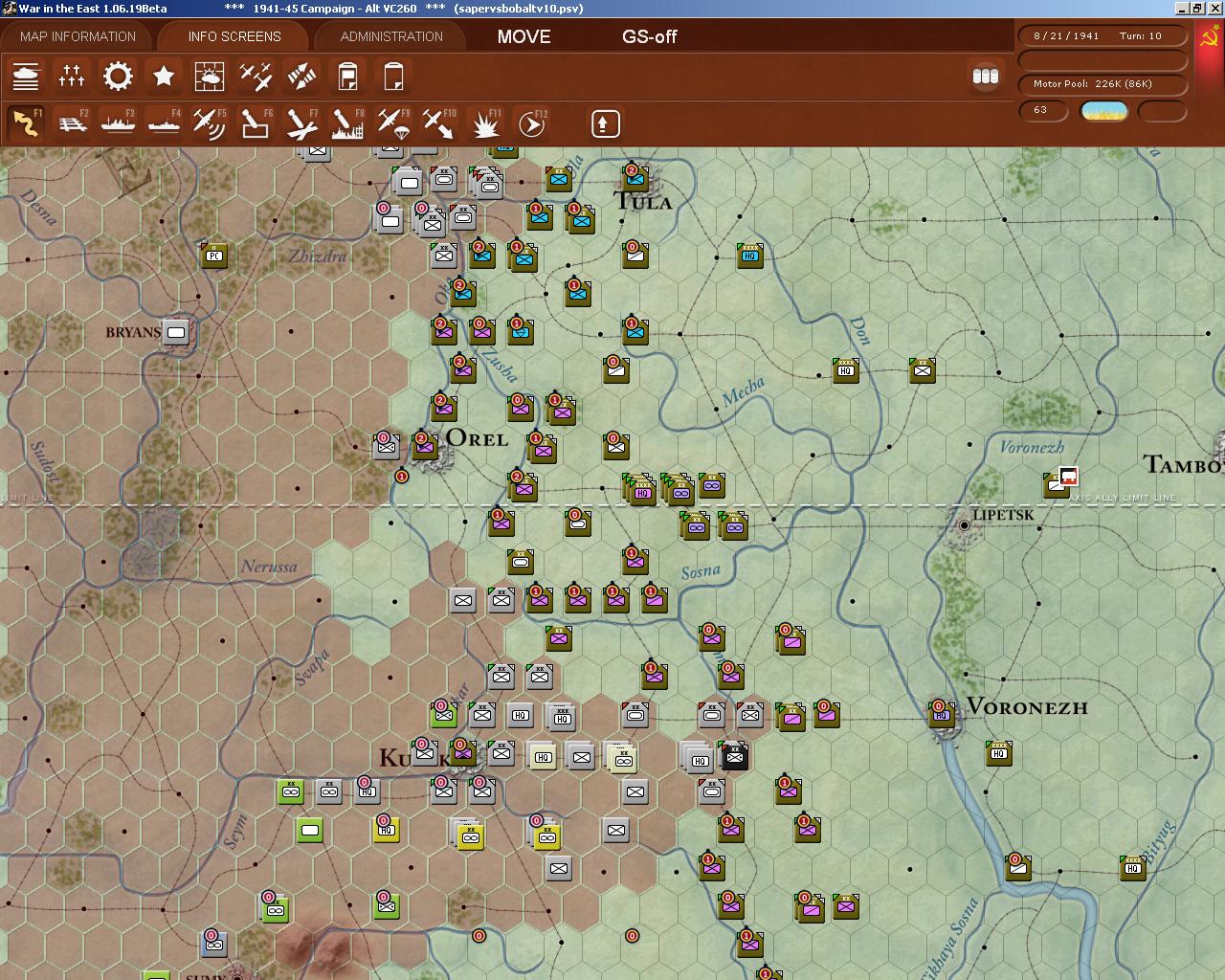Select the HQ counter on Voronezh city
Image resolution: width=1225 pixels, height=980 pixels.
[941, 713]
